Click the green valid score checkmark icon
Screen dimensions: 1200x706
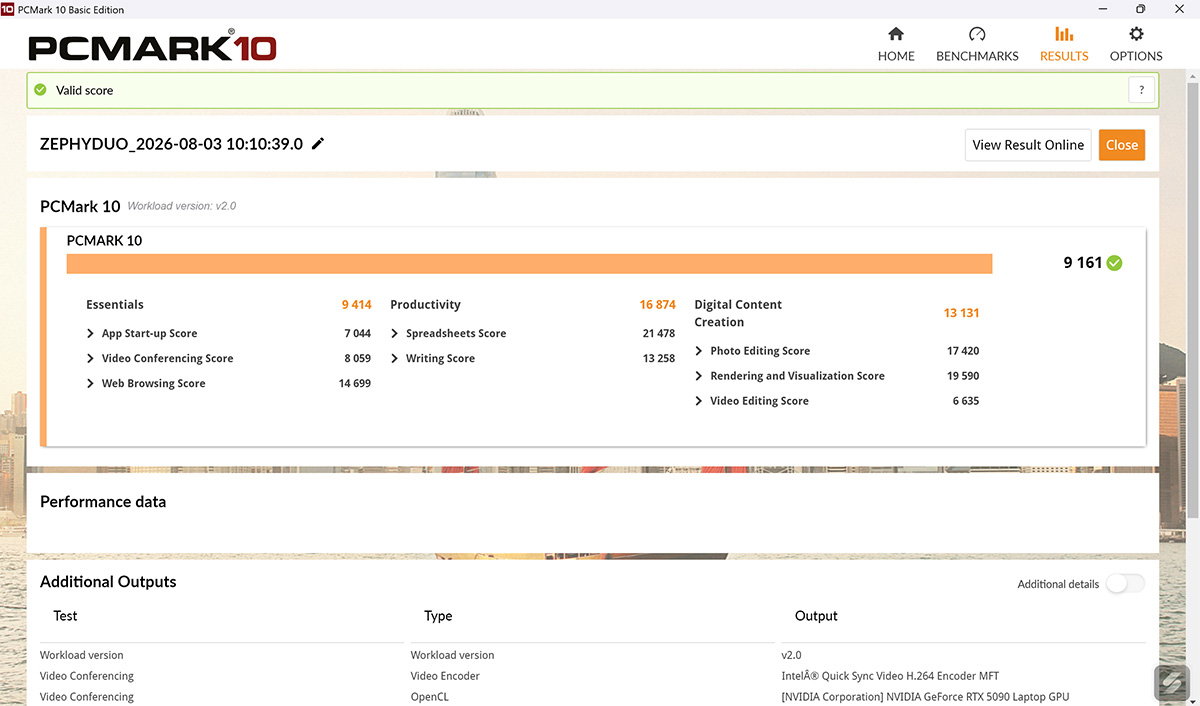40,90
